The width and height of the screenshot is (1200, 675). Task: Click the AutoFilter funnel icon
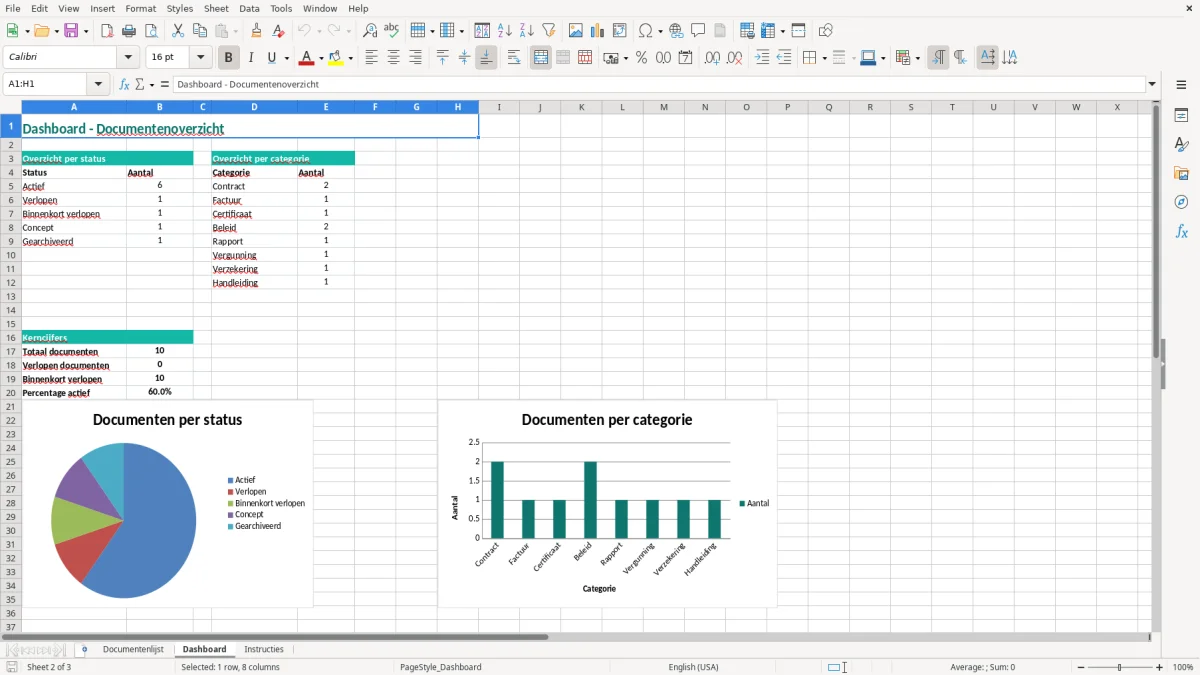(549, 31)
